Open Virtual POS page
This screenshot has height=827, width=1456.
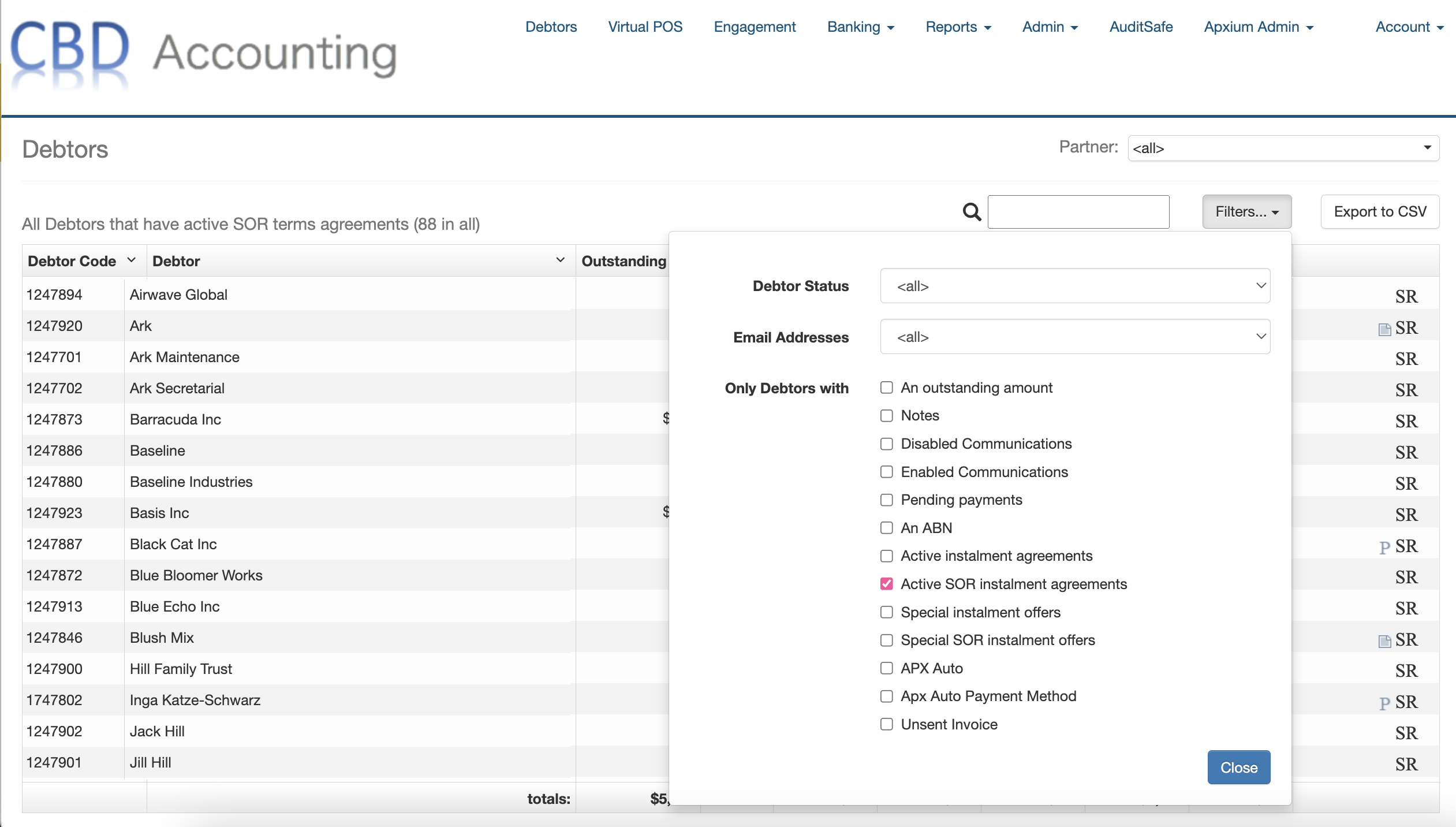[645, 27]
